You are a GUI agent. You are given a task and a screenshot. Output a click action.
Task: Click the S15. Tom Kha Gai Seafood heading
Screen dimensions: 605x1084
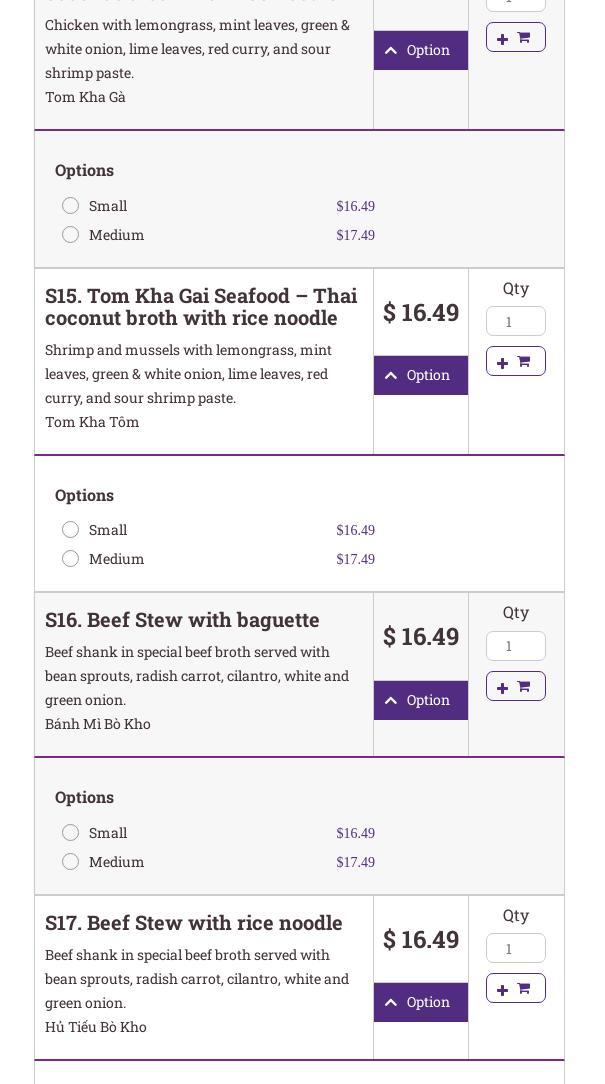point(201,307)
